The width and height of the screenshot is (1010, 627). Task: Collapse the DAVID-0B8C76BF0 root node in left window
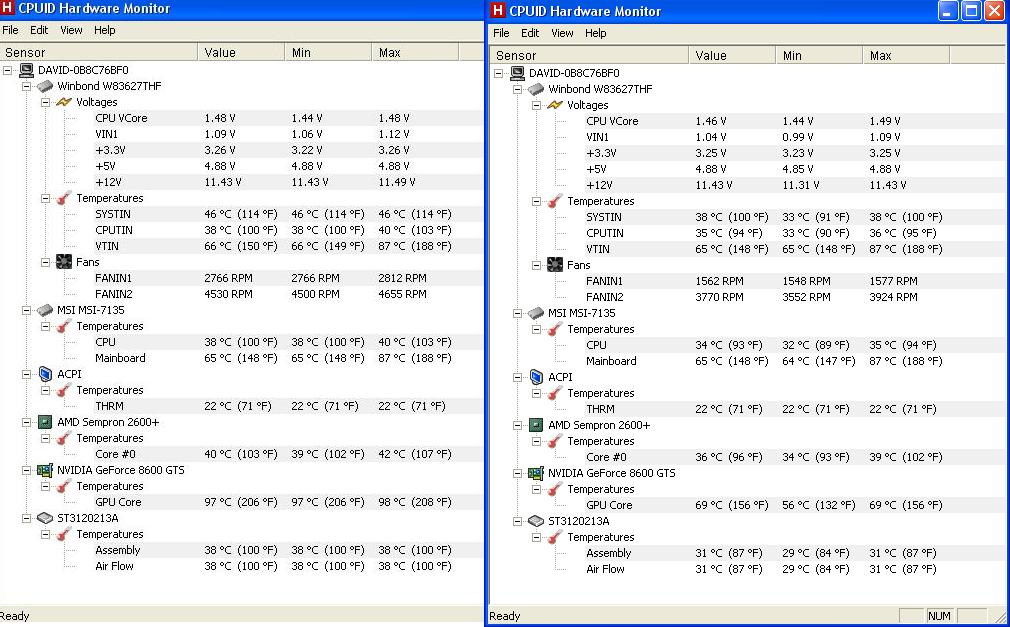8,70
